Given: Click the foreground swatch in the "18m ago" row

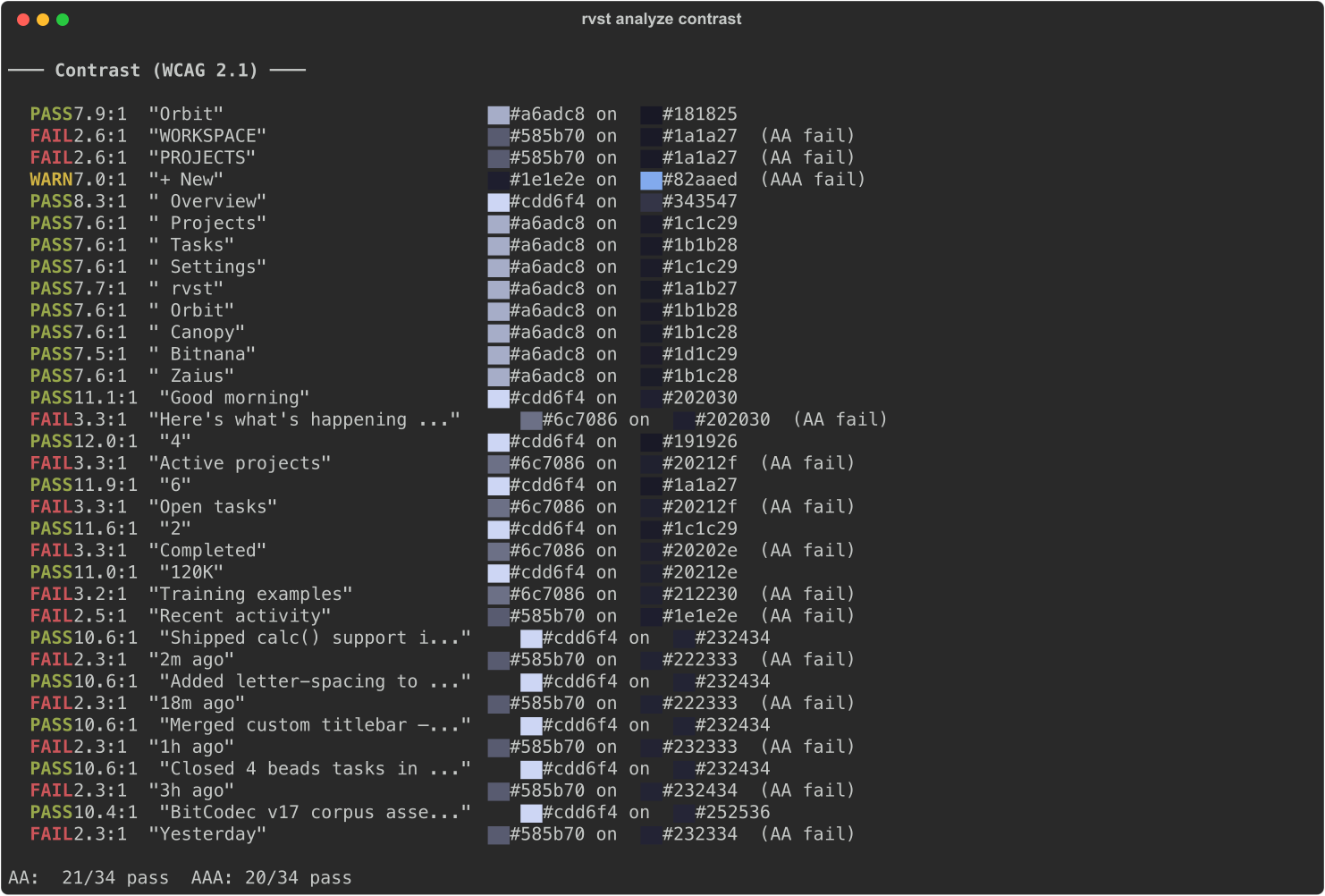Looking at the screenshot, I should tap(498, 704).
